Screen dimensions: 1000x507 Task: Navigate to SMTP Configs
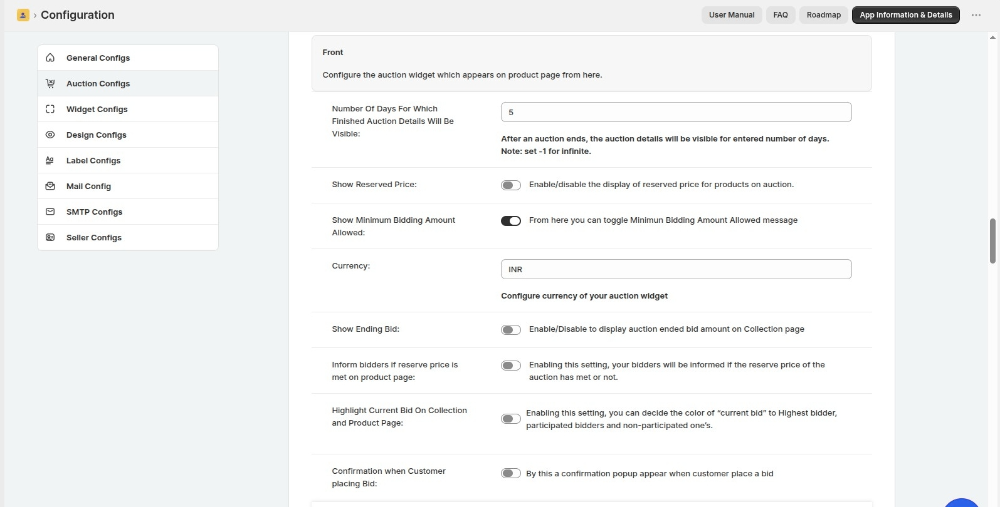128,212
